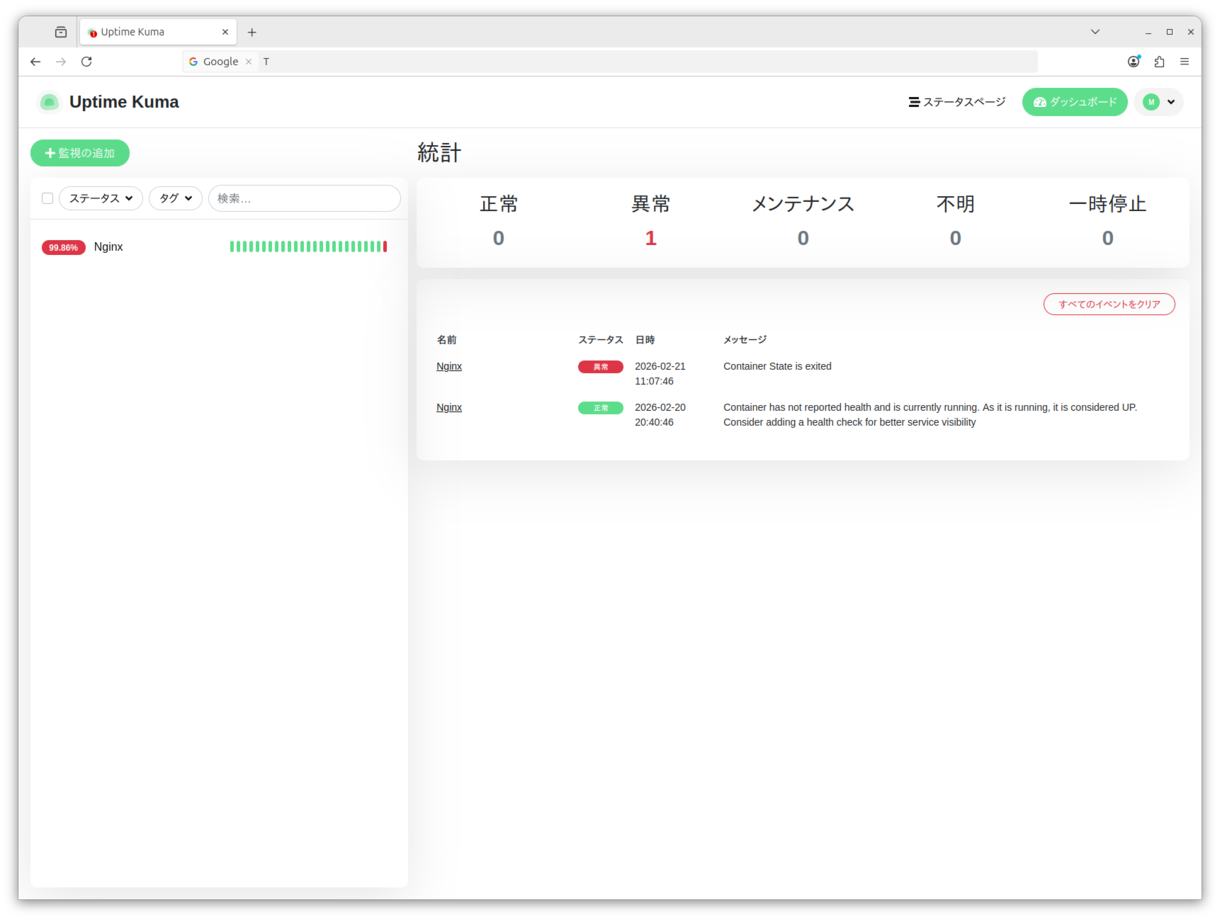1220x920 pixels.
Task: Click the Nginx heartbeat status bar
Action: tap(308, 247)
